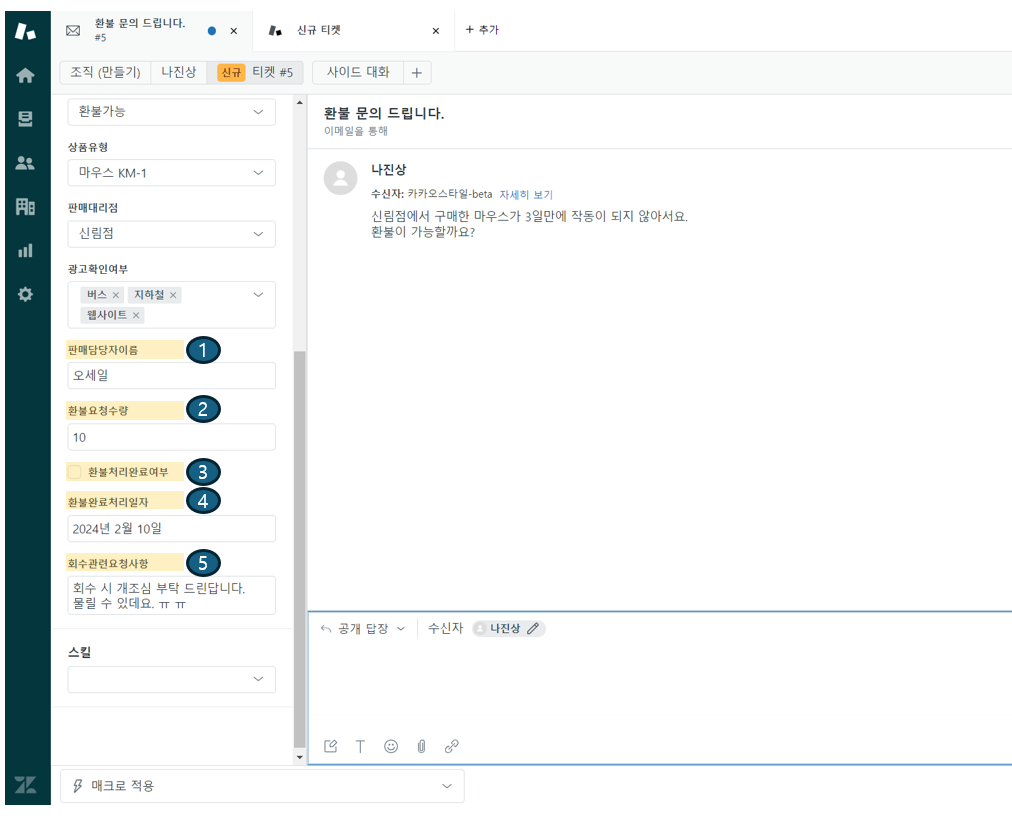Open the Views panel in the sidebar
Image resolution: width=1012 pixels, height=825 pixels.
(27, 117)
